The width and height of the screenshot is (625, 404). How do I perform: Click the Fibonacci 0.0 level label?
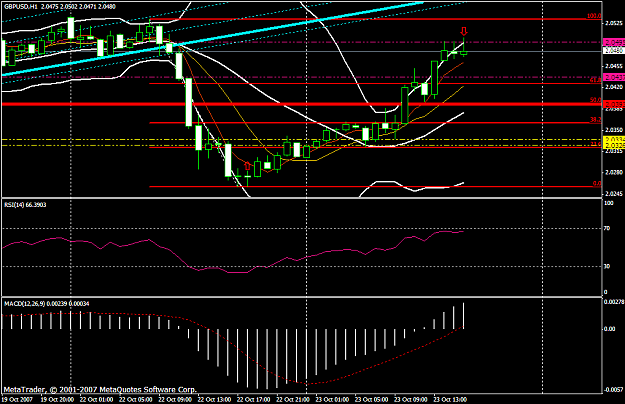pos(597,183)
